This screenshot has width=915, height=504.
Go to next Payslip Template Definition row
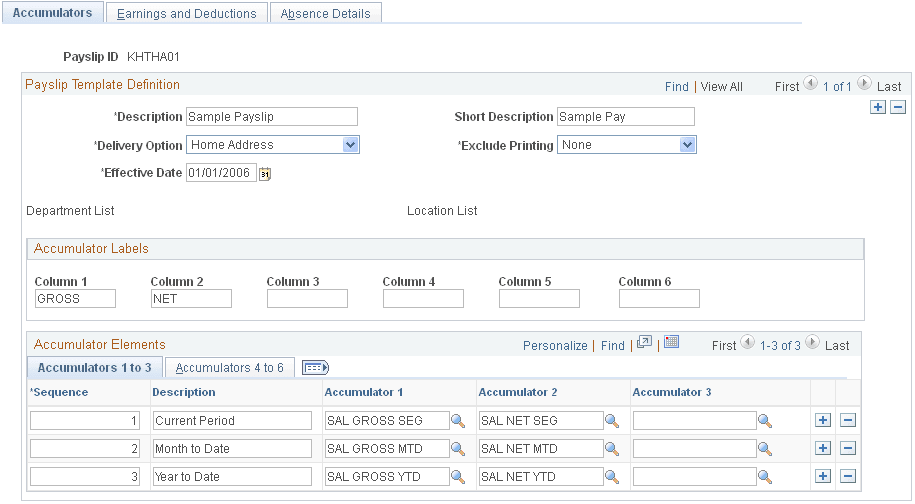(864, 85)
